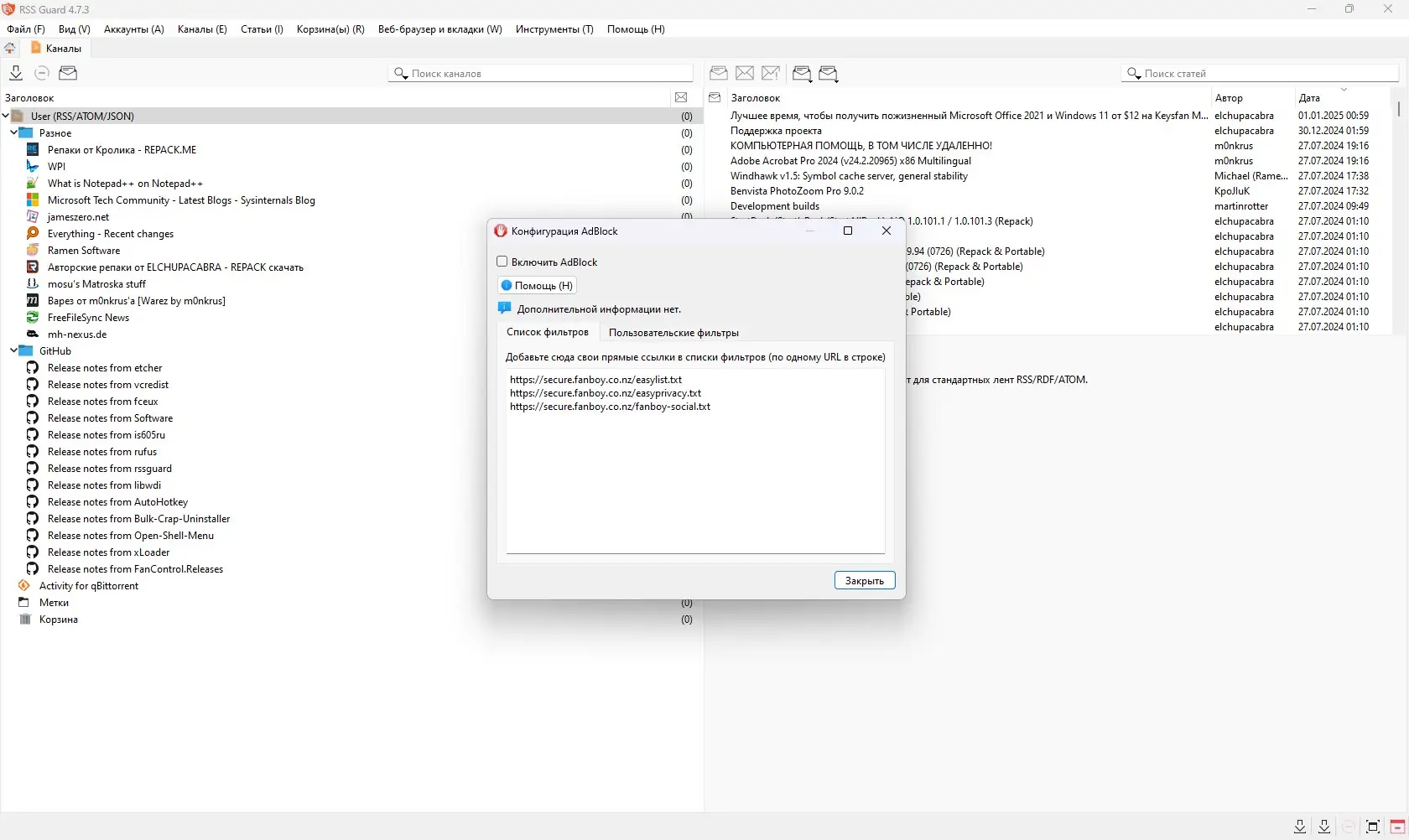This screenshot has width=1409, height=840.
Task: Click the envelope with exclamation mark icon in article toolbar
Action: point(771,73)
